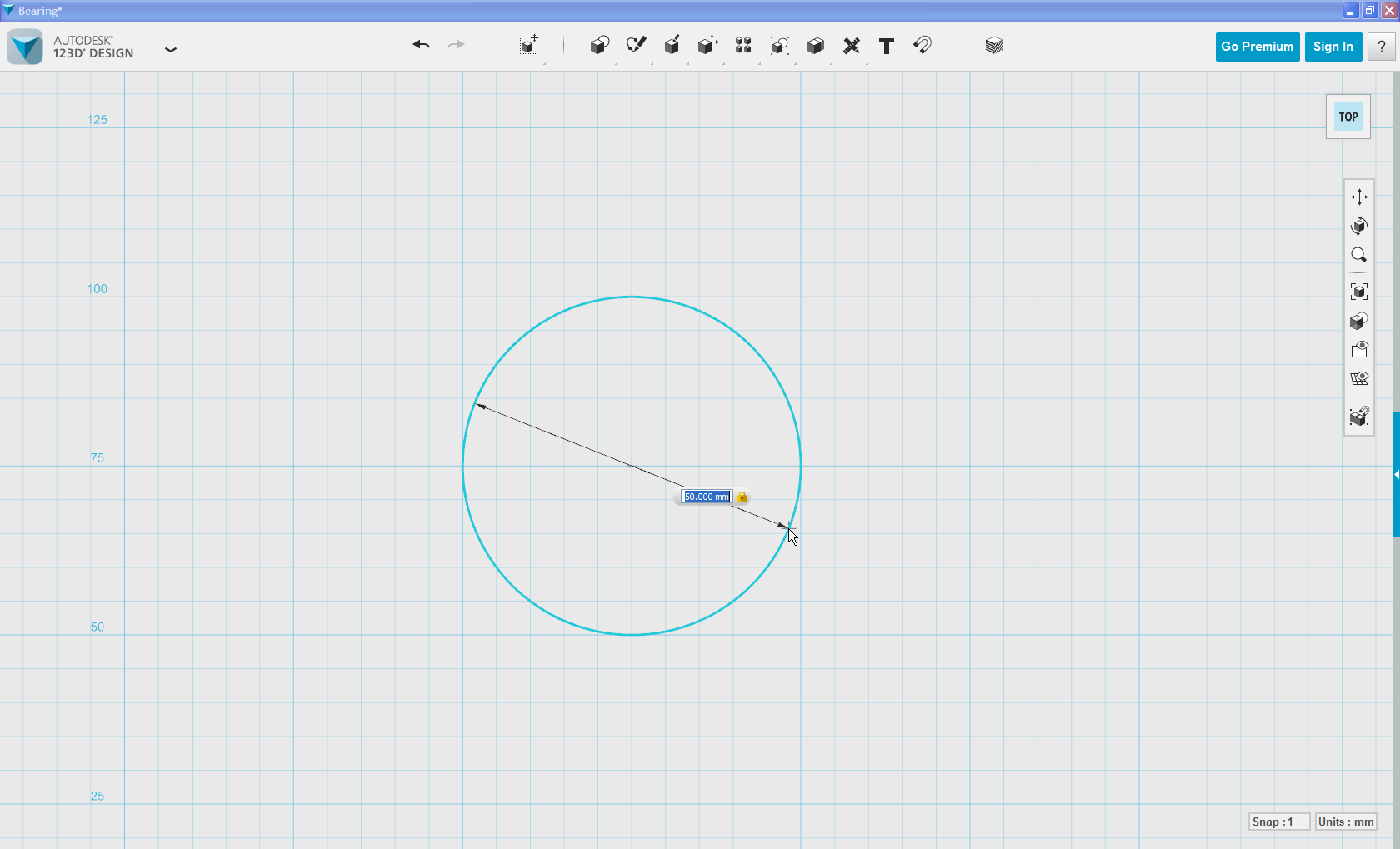Click the Snap : 1 setting
This screenshot has width=1400, height=849.
tap(1279, 822)
